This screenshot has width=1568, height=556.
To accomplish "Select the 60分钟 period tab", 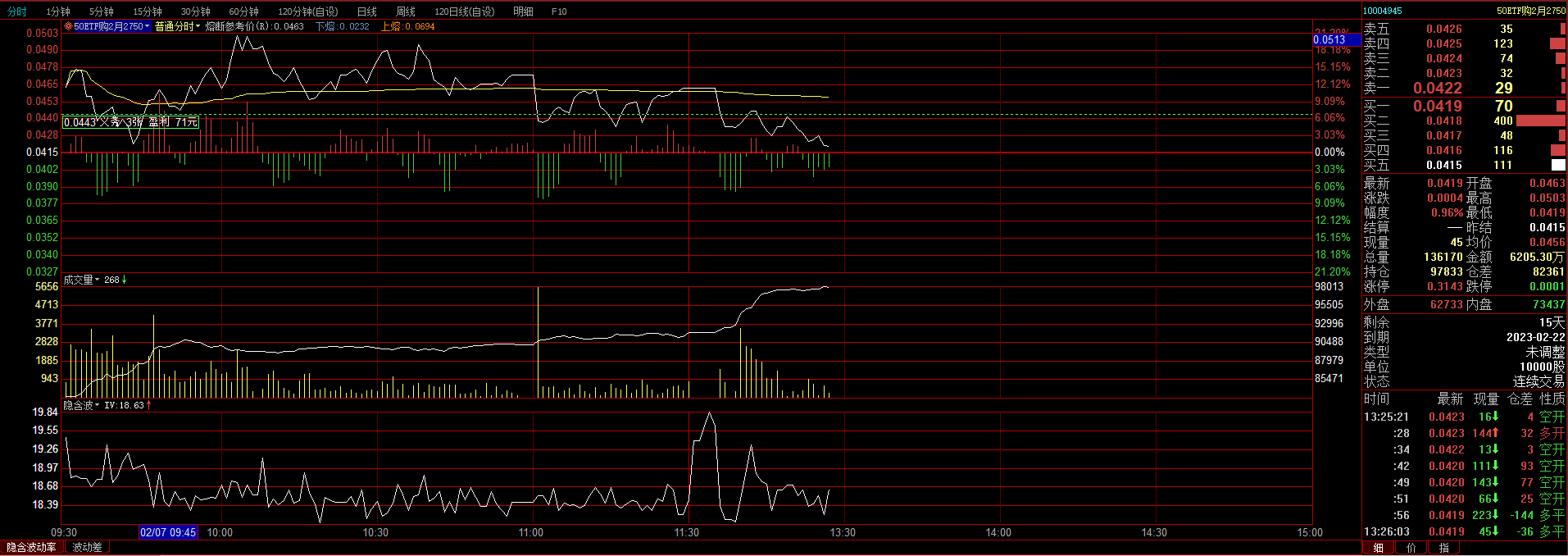I will pyautogui.click(x=243, y=11).
